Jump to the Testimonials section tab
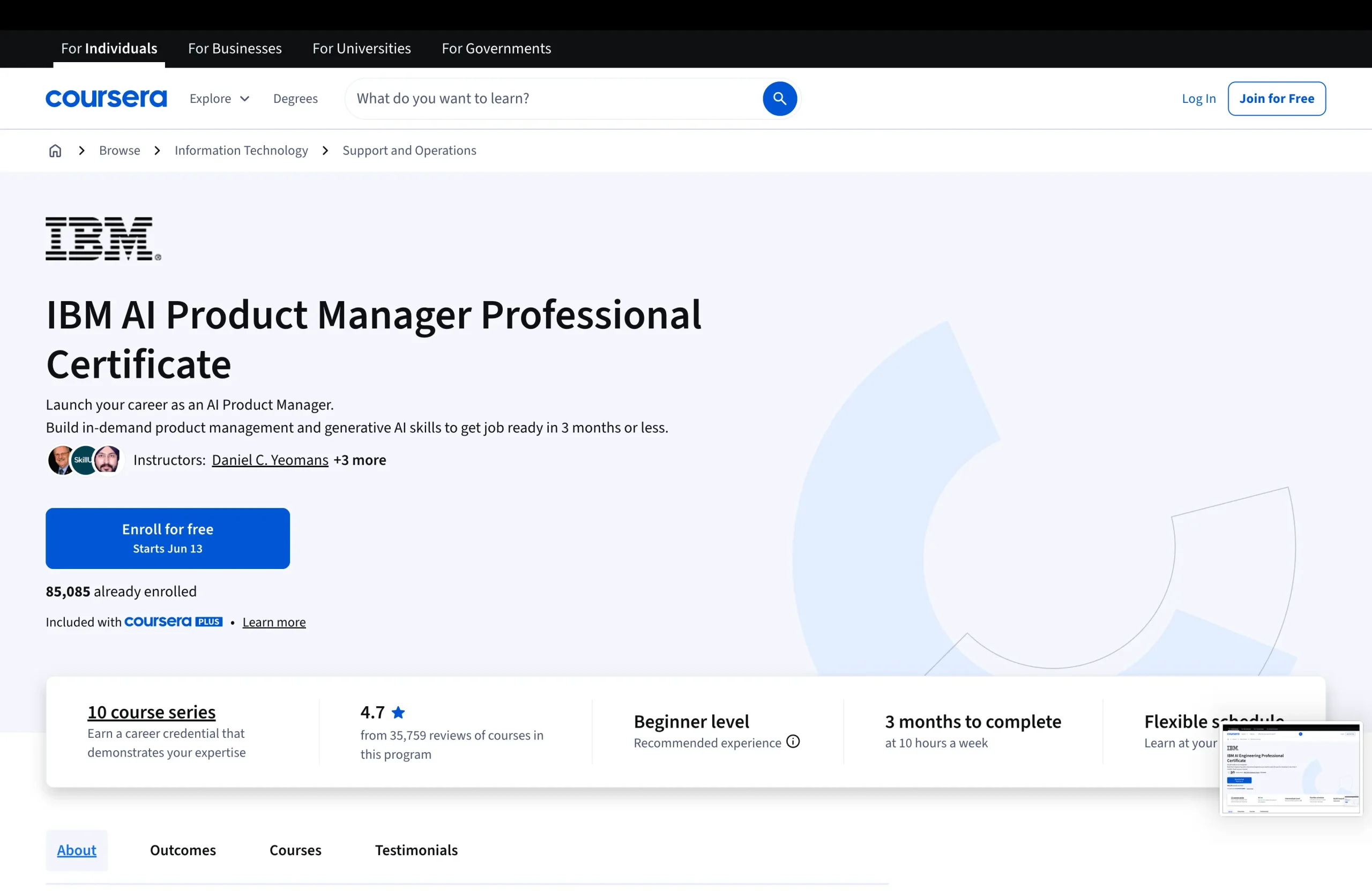The image size is (1372, 891). pos(416,850)
